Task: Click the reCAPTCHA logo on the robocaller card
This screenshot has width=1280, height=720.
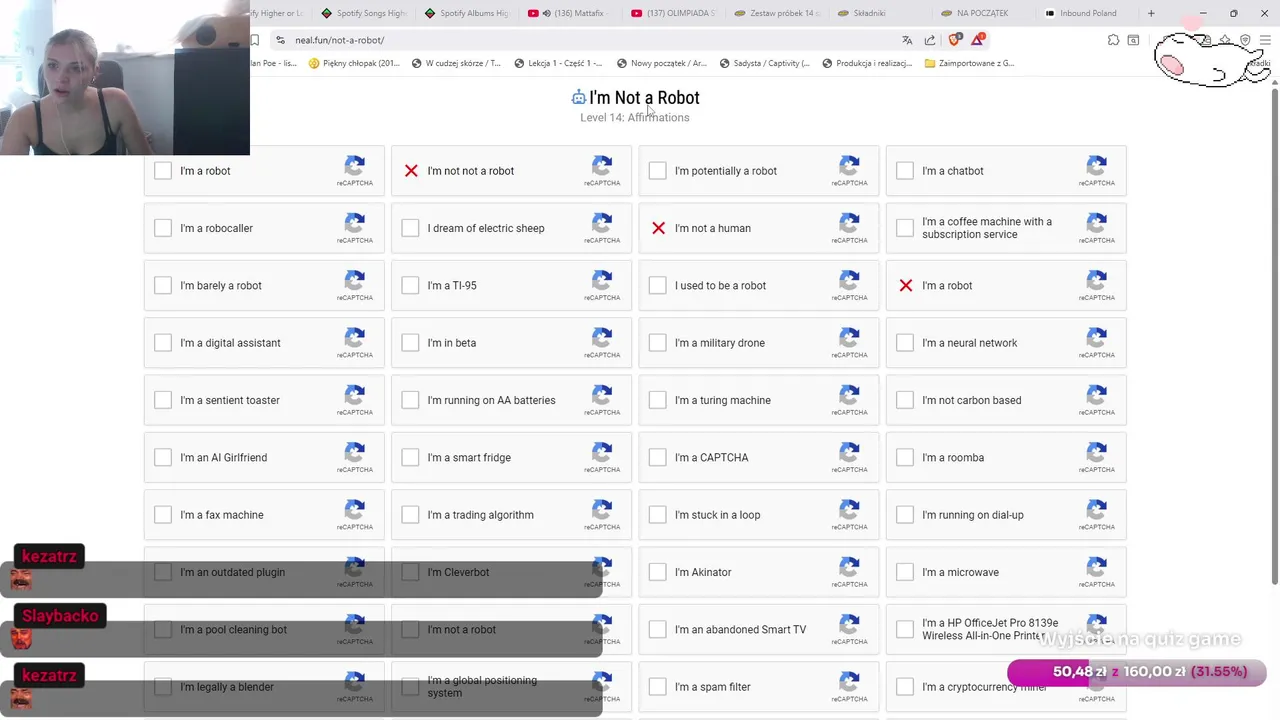Action: coord(354,222)
